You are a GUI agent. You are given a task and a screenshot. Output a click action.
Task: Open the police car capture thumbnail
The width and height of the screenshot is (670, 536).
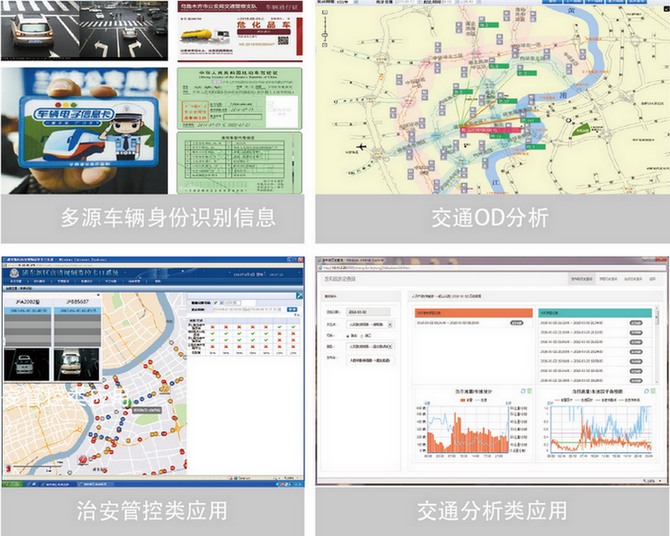[26, 364]
